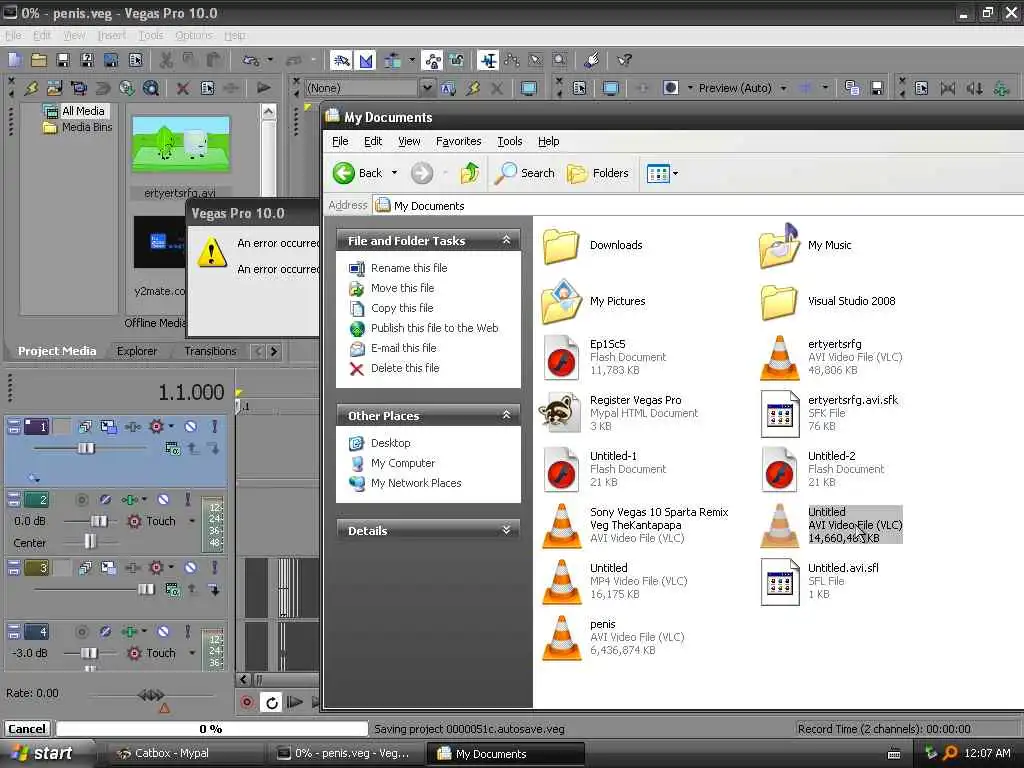The image size is (1024, 768).
Task: Click the Open folder icon in Vegas toolbar
Action: [39, 61]
